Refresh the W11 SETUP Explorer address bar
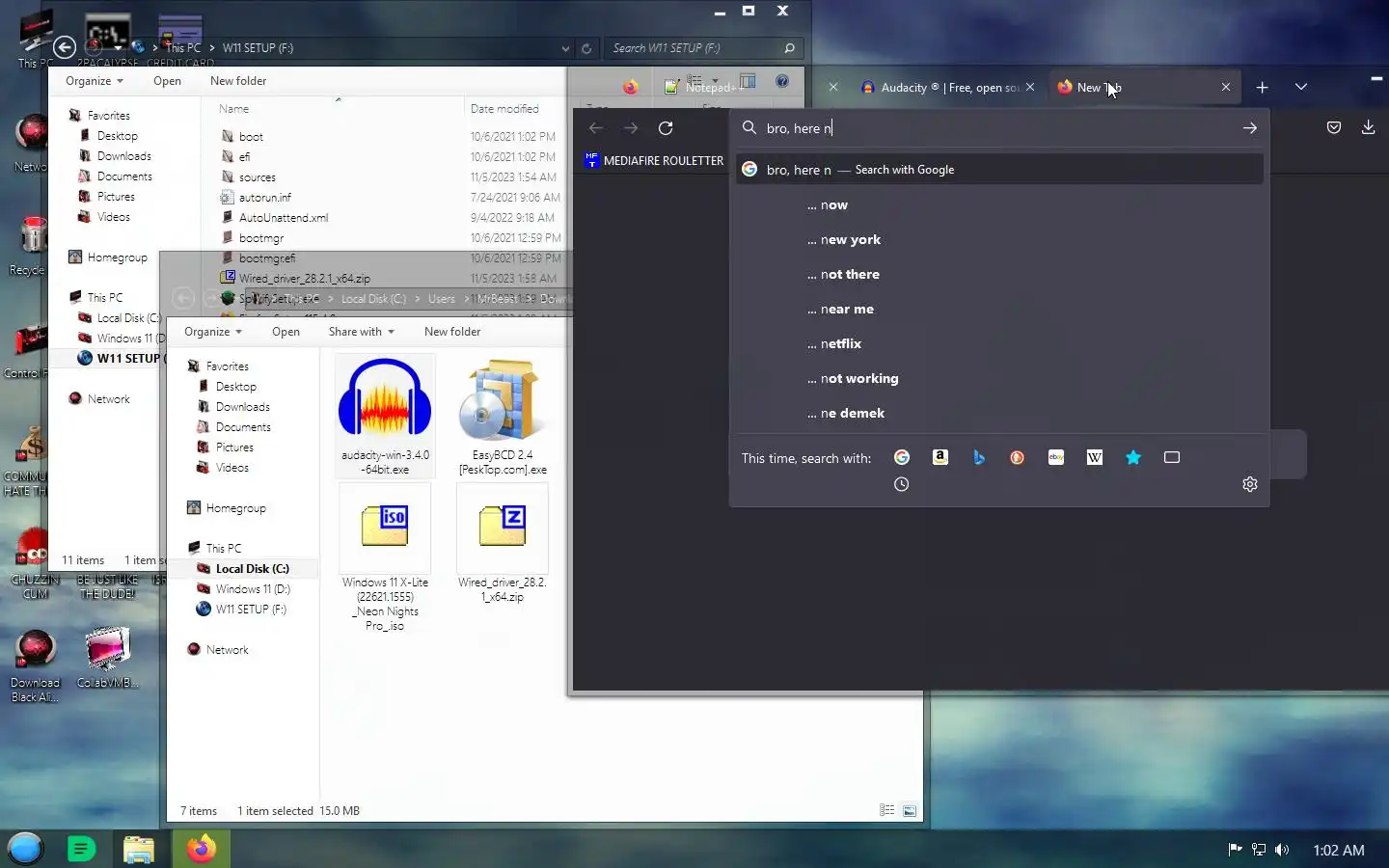Image resolution: width=1389 pixels, height=868 pixels. coord(586,48)
